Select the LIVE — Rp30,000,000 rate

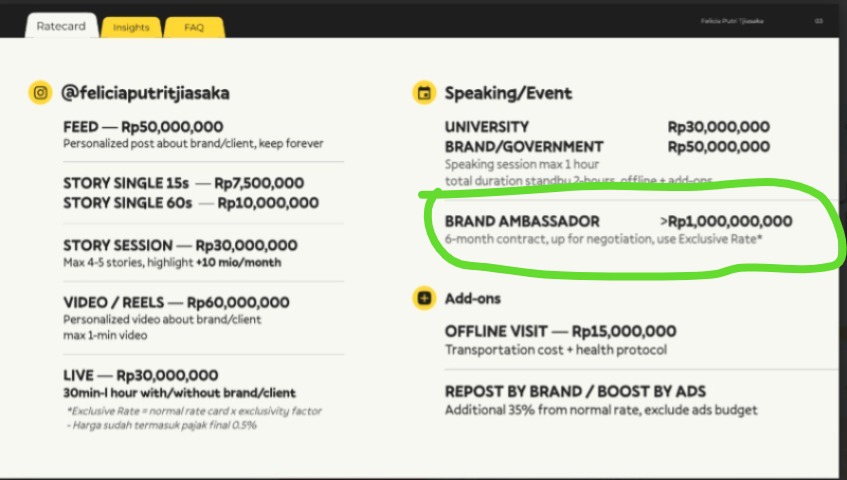pyautogui.click(x=140, y=375)
